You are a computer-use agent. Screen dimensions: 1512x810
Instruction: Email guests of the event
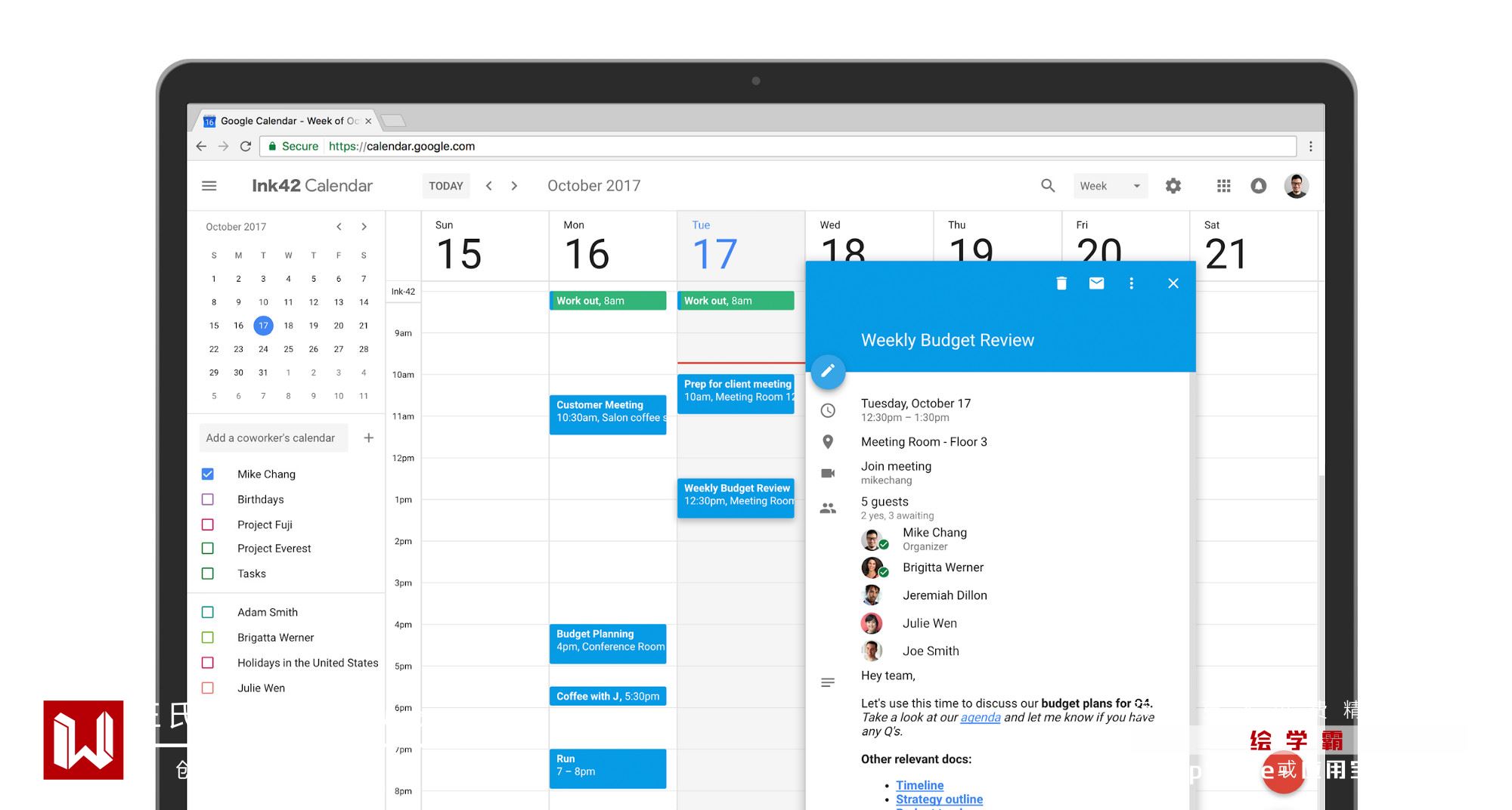click(x=1096, y=283)
